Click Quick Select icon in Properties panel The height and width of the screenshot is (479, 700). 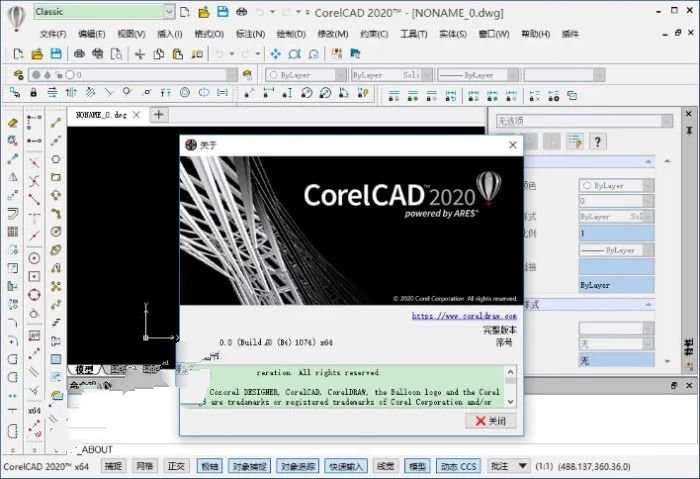click(x=575, y=142)
